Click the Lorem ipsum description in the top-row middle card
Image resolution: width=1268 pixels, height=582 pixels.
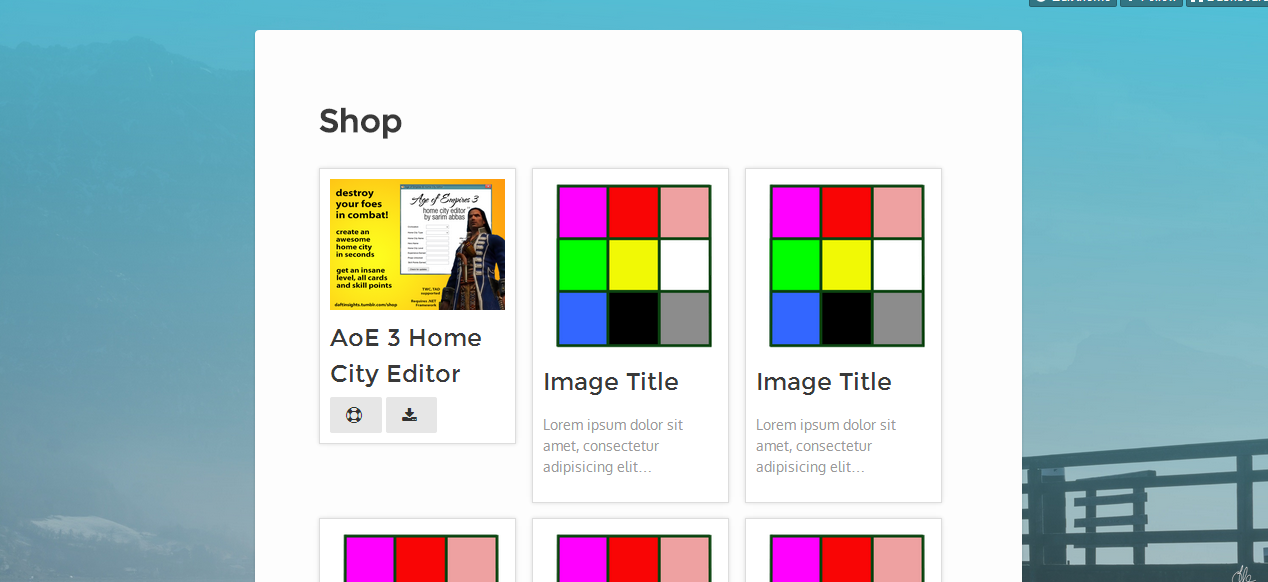(x=613, y=446)
